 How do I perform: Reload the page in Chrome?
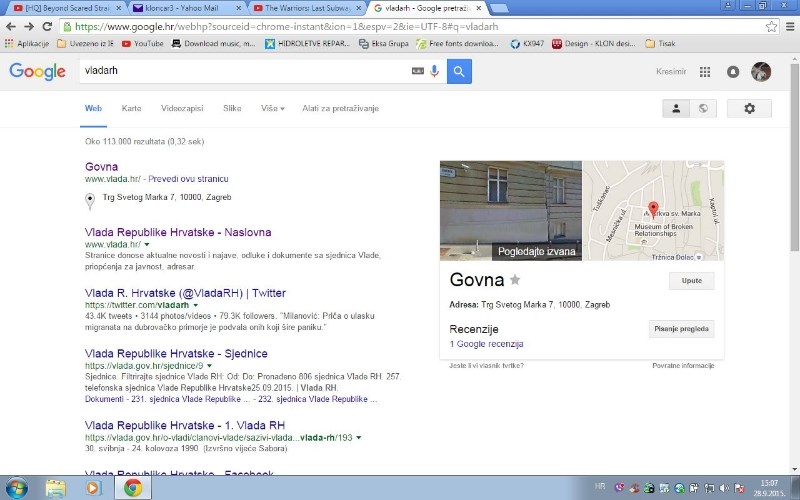[50, 27]
